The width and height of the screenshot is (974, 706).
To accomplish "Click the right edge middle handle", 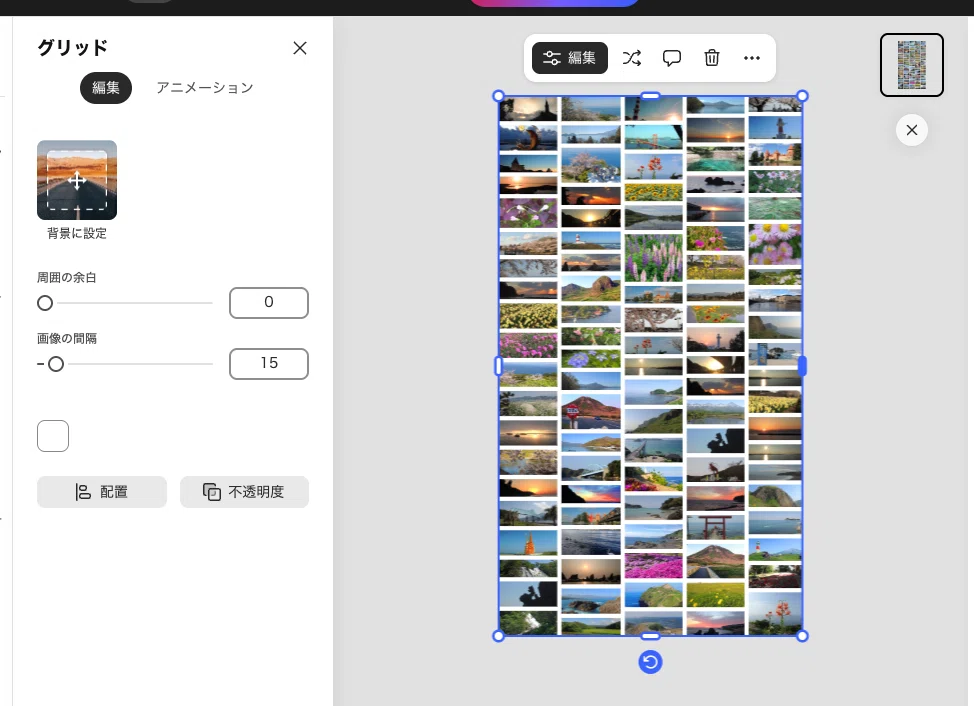I will [802, 366].
